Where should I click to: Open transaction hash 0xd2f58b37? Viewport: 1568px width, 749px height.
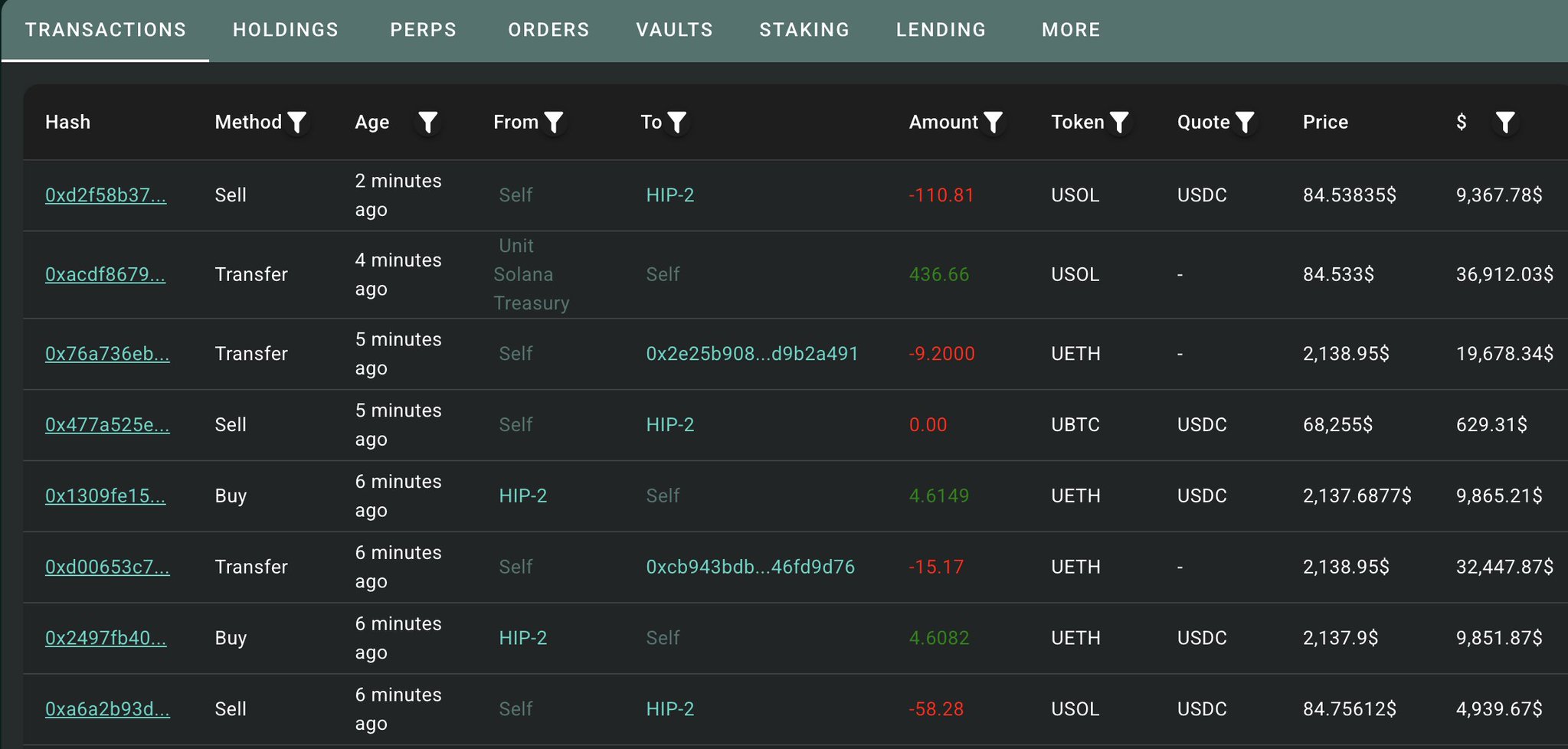click(106, 195)
